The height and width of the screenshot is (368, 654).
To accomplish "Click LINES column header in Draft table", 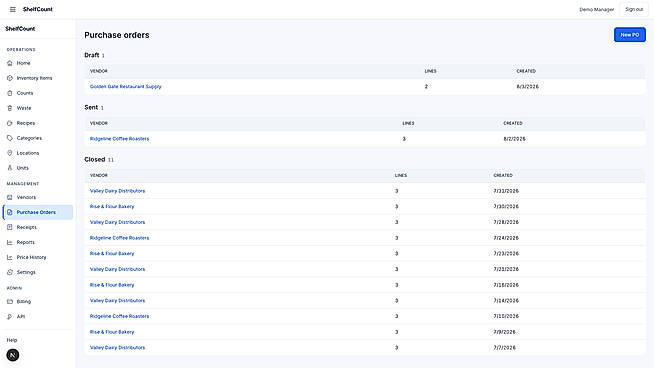I will (x=430, y=71).
